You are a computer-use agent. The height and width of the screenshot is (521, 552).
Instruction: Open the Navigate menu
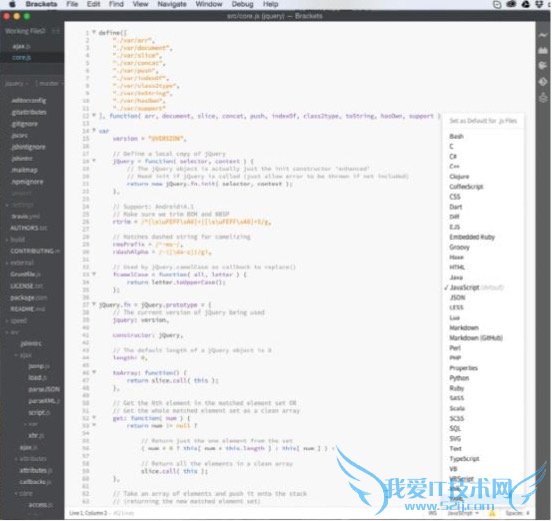[172, 4]
